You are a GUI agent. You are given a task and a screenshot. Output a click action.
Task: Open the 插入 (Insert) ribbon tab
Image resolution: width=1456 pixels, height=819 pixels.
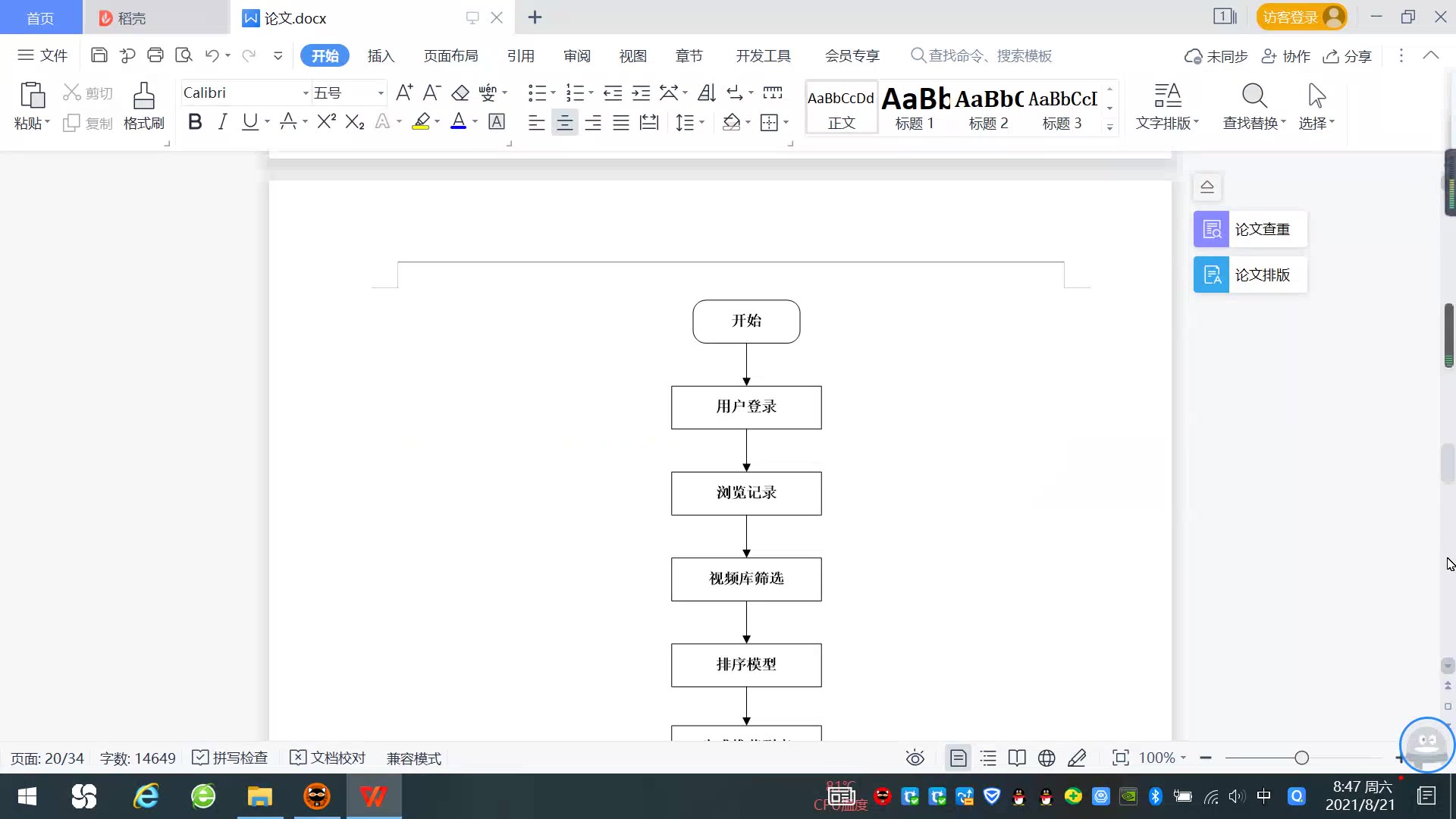tap(381, 55)
